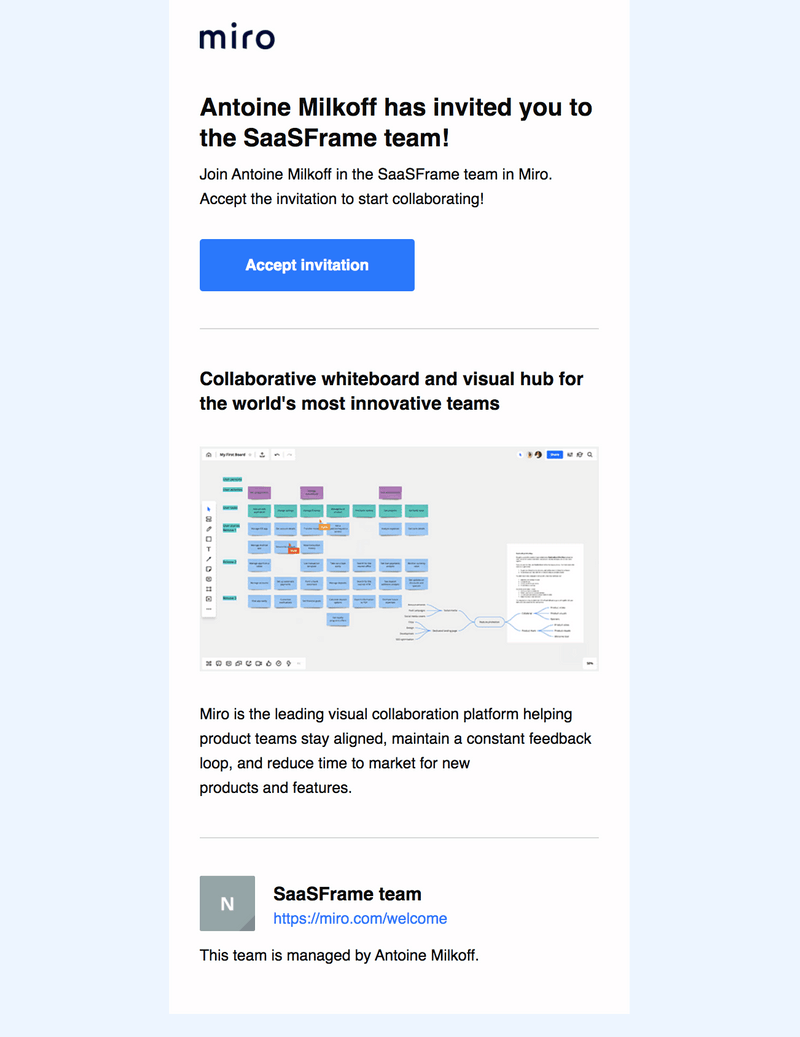Expand the bottom toolbar overflow menu
This screenshot has height=1037, width=800.
pyautogui.click(x=298, y=663)
